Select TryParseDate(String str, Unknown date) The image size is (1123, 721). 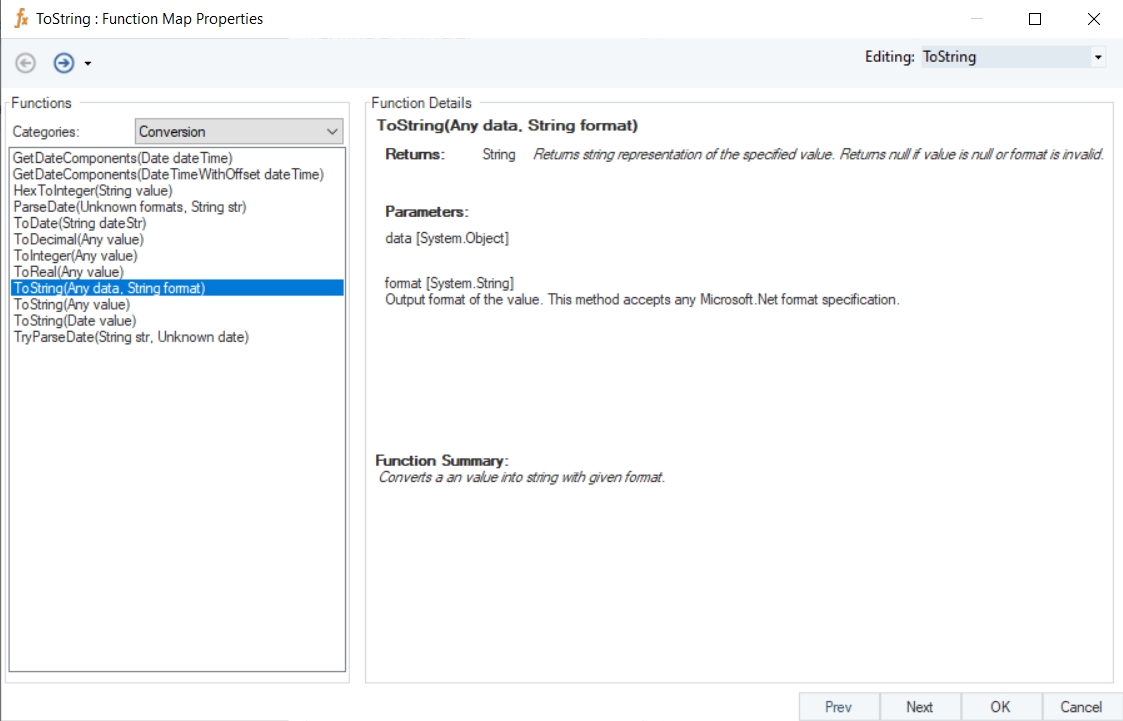tap(131, 337)
